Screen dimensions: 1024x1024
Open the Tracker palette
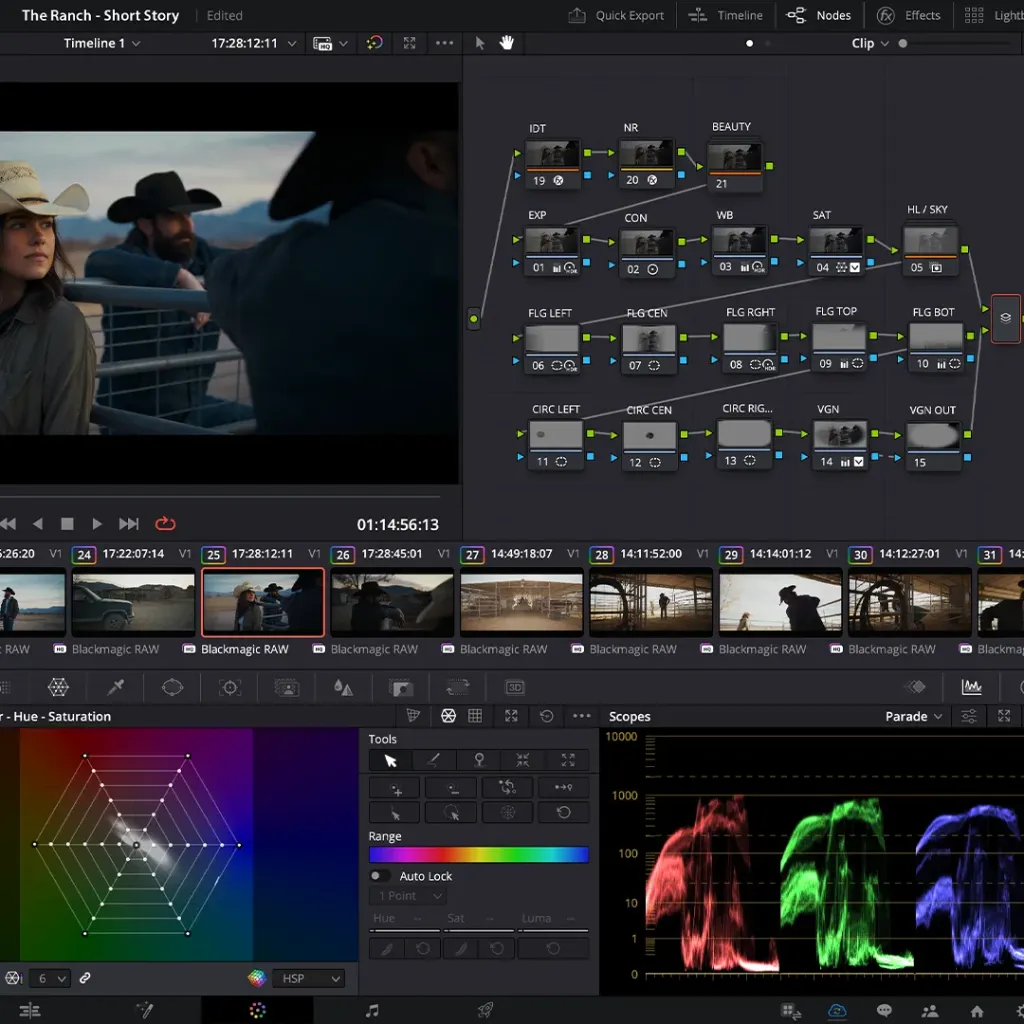tap(230, 687)
